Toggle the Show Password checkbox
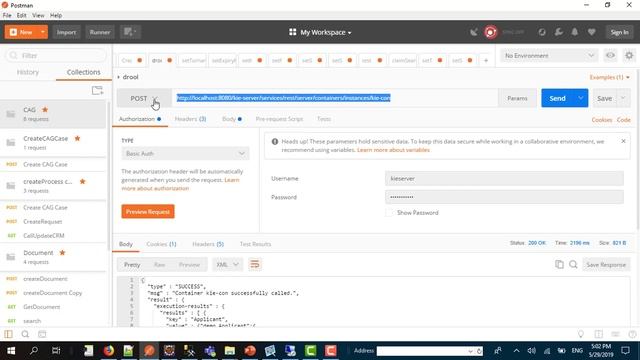Image resolution: width=640 pixels, height=360 pixels. pyautogui.click(x=389, y=213)
